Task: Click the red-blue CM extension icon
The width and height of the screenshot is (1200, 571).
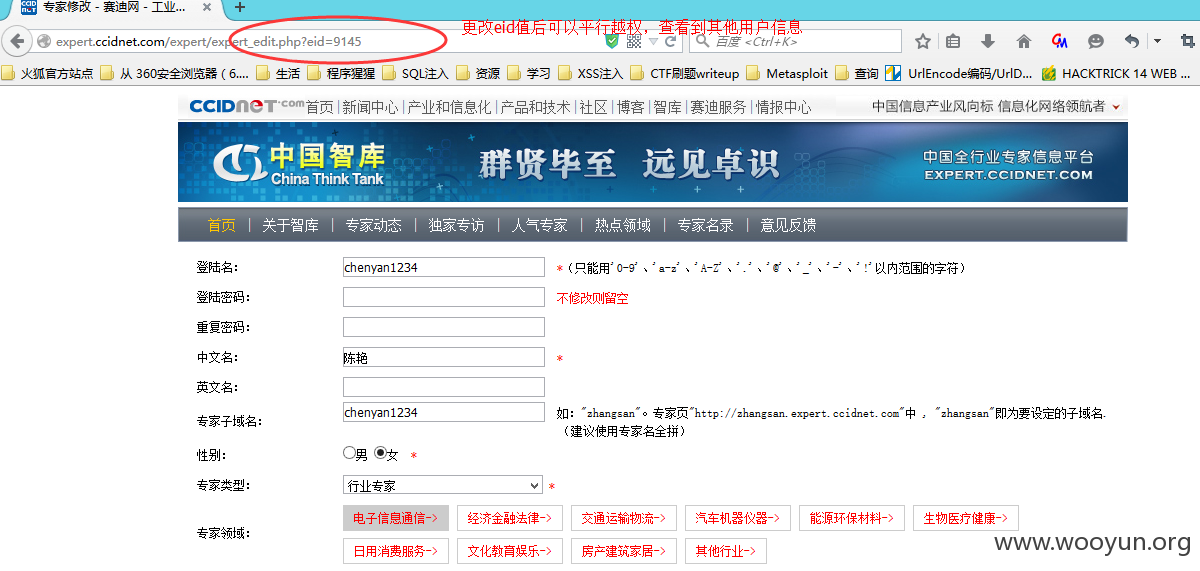Action: pyautogui.click(x=1060, y=42)
